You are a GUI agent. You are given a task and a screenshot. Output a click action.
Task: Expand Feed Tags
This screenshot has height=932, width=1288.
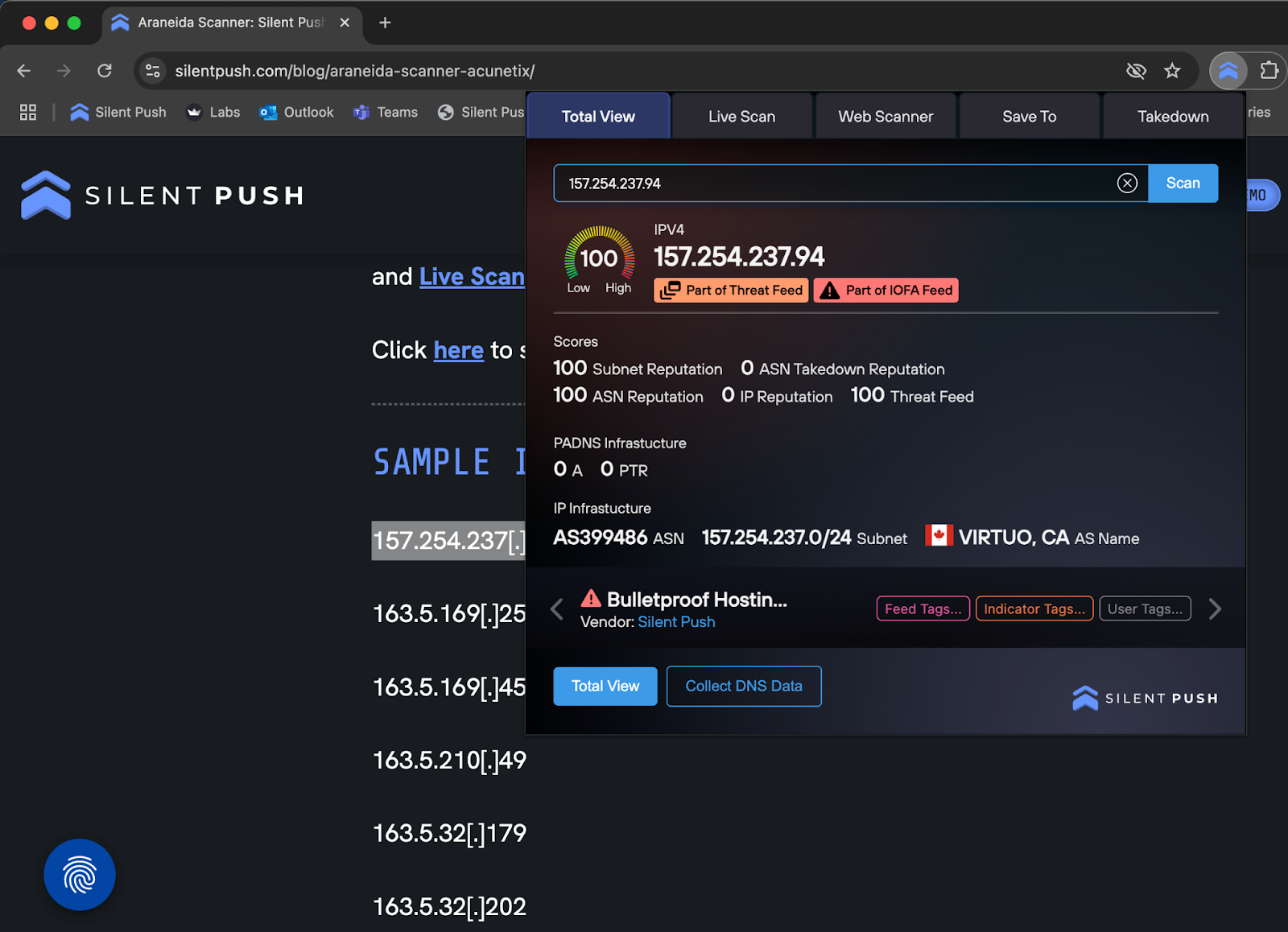click(x=923, y=609)
